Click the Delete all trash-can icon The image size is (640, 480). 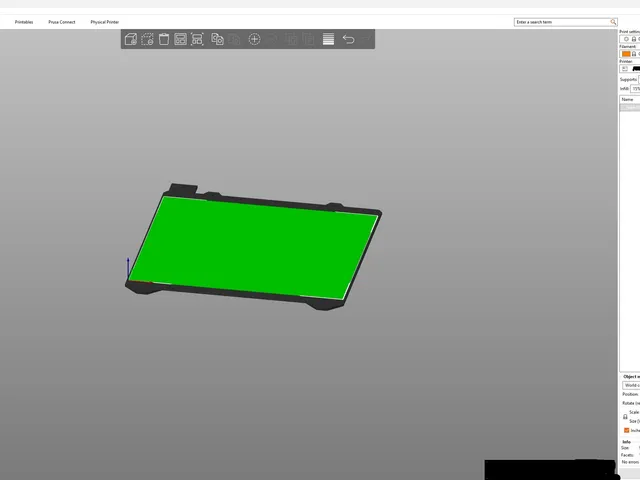tap(164, 39)
